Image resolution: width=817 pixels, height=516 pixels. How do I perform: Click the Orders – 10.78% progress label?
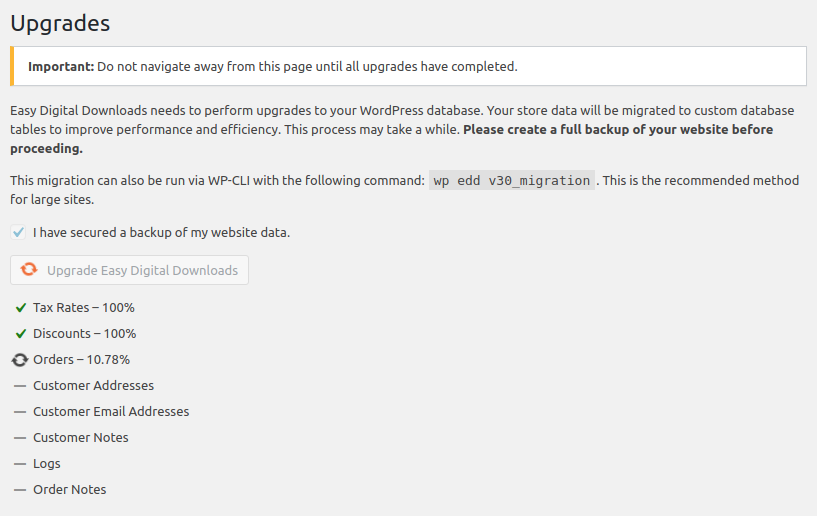pos(81,360)
